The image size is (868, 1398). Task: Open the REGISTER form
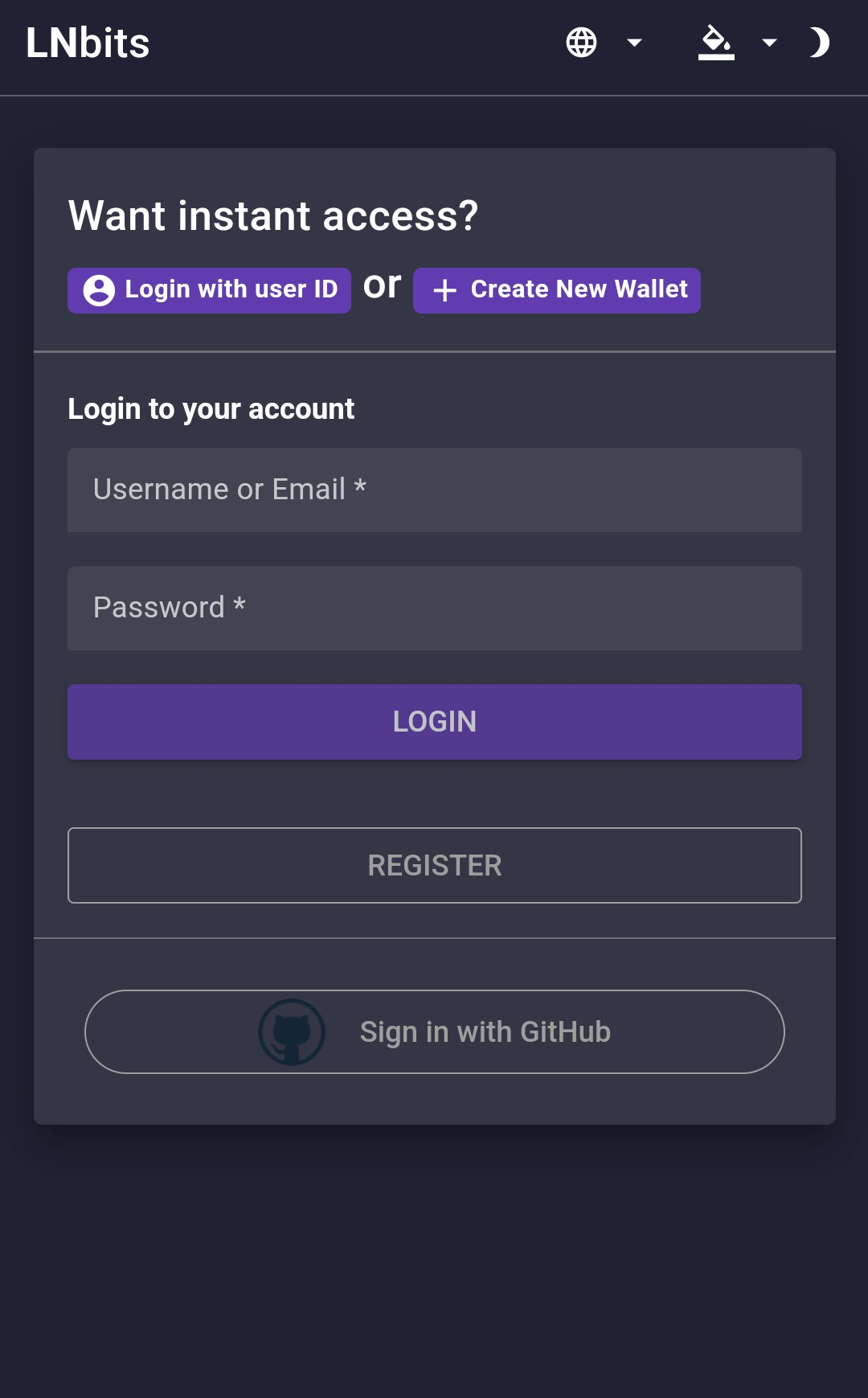pos(435,866)
